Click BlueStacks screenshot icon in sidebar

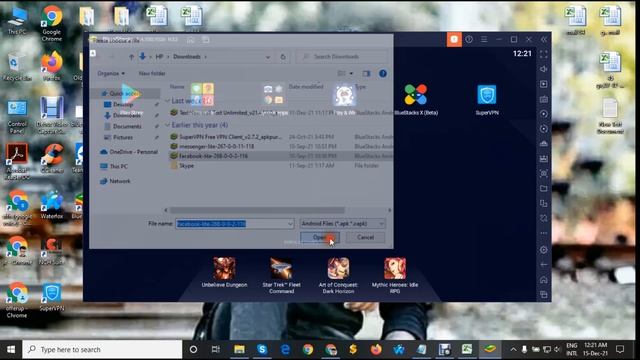pyautogui.click(x=544, y=173)
